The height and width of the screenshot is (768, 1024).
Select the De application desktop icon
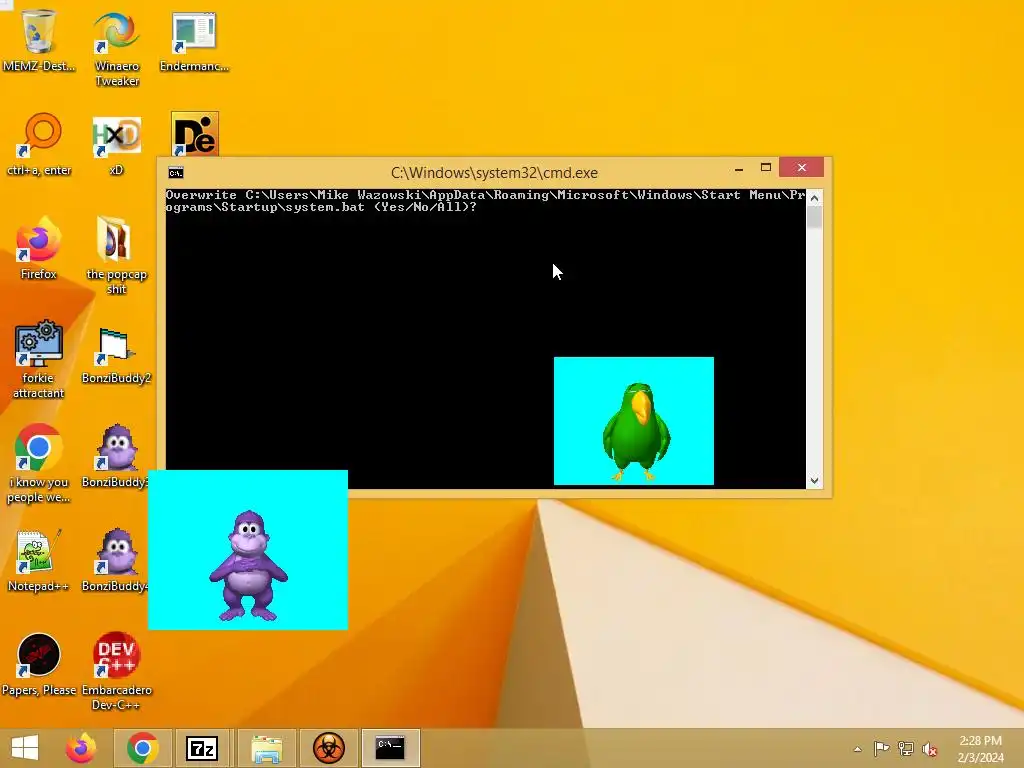pyautogui.click(x=195, y=134)
